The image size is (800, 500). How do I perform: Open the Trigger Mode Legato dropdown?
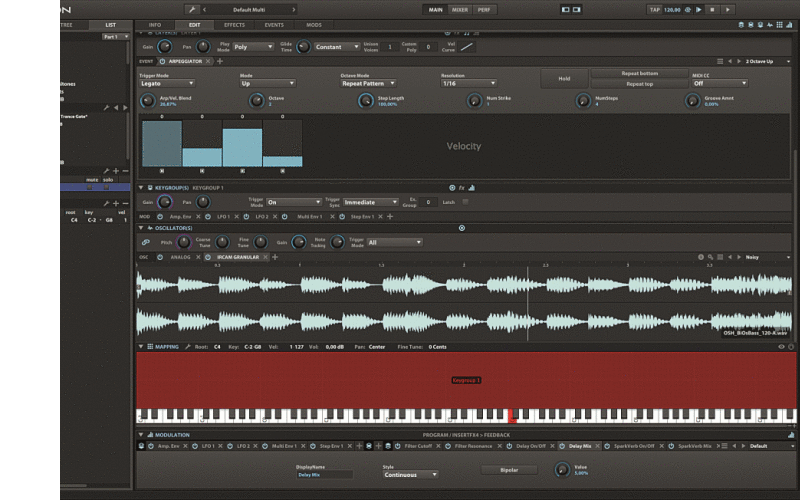[167, 83]
